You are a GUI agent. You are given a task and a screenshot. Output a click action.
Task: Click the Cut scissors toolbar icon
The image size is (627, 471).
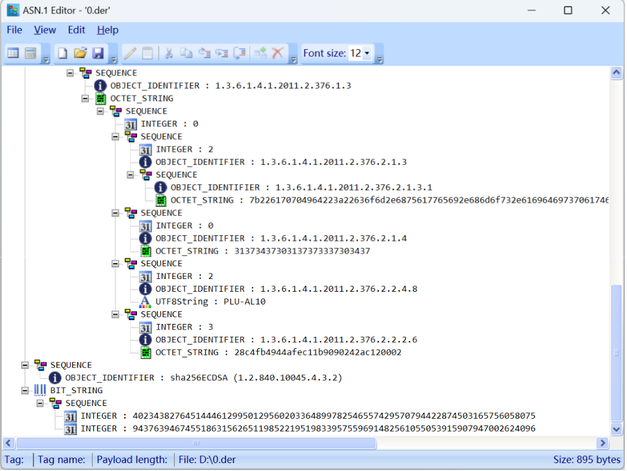(x=169, y=53)
